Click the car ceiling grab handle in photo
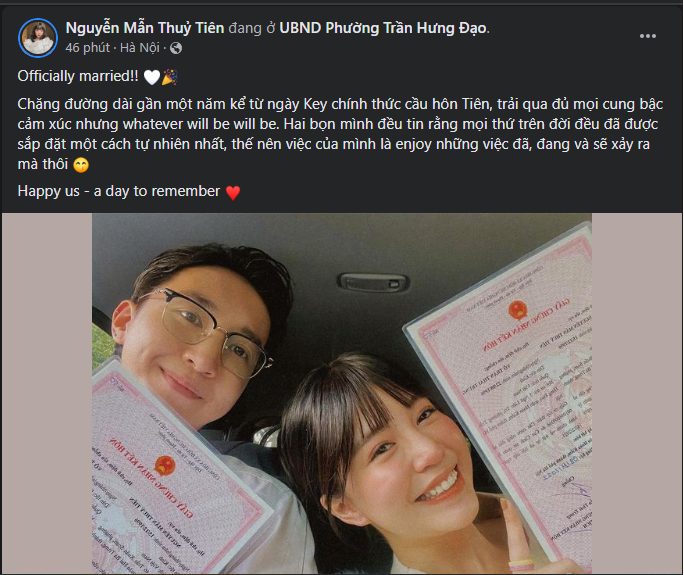Screen dimensions: 684x575 point(373,282)
